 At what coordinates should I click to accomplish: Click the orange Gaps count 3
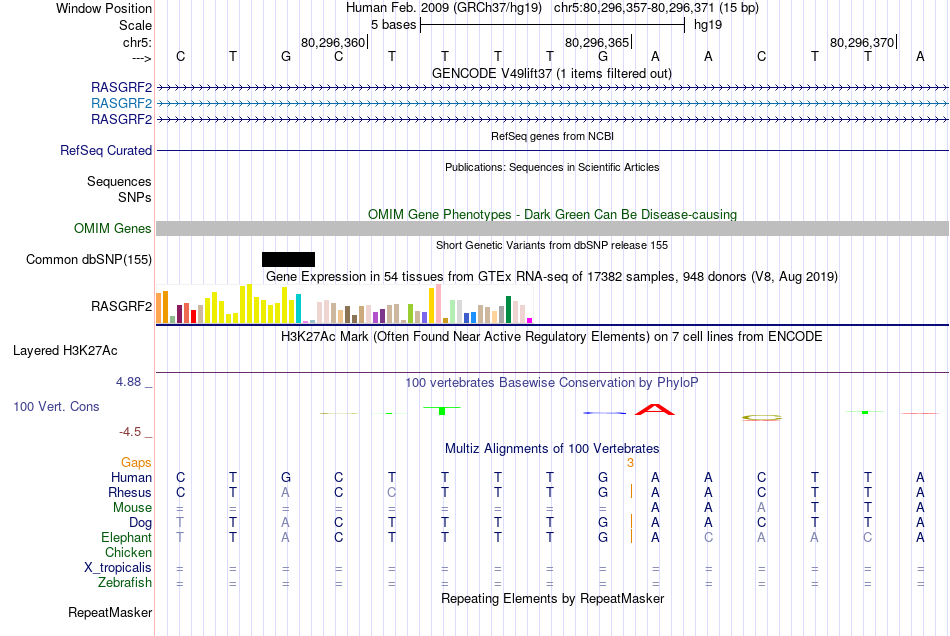click(630, 463)
